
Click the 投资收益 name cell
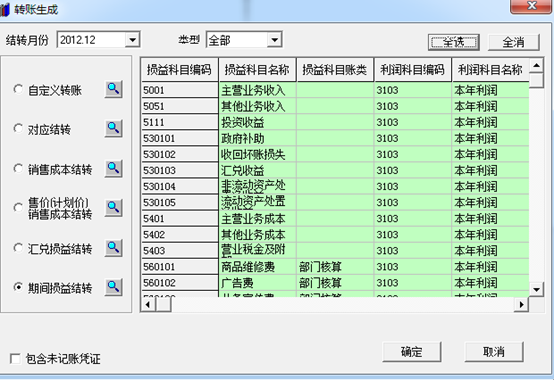258,122
